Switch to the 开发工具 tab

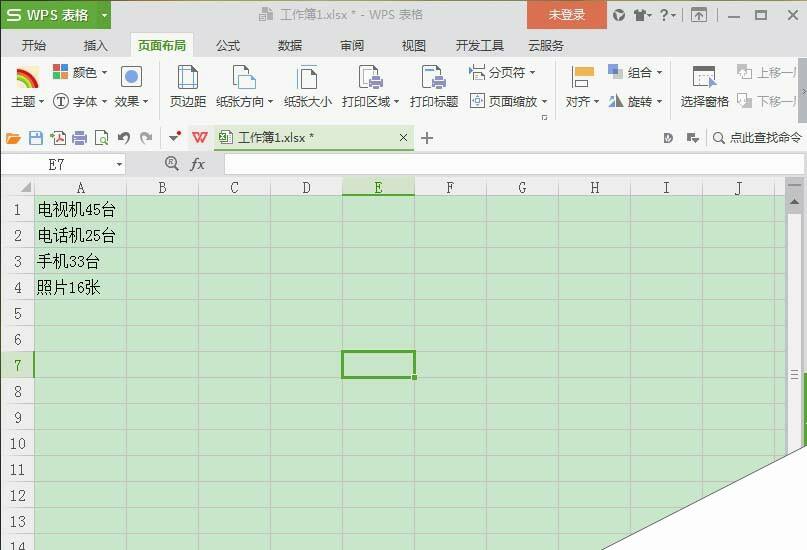tap(480, 46)
